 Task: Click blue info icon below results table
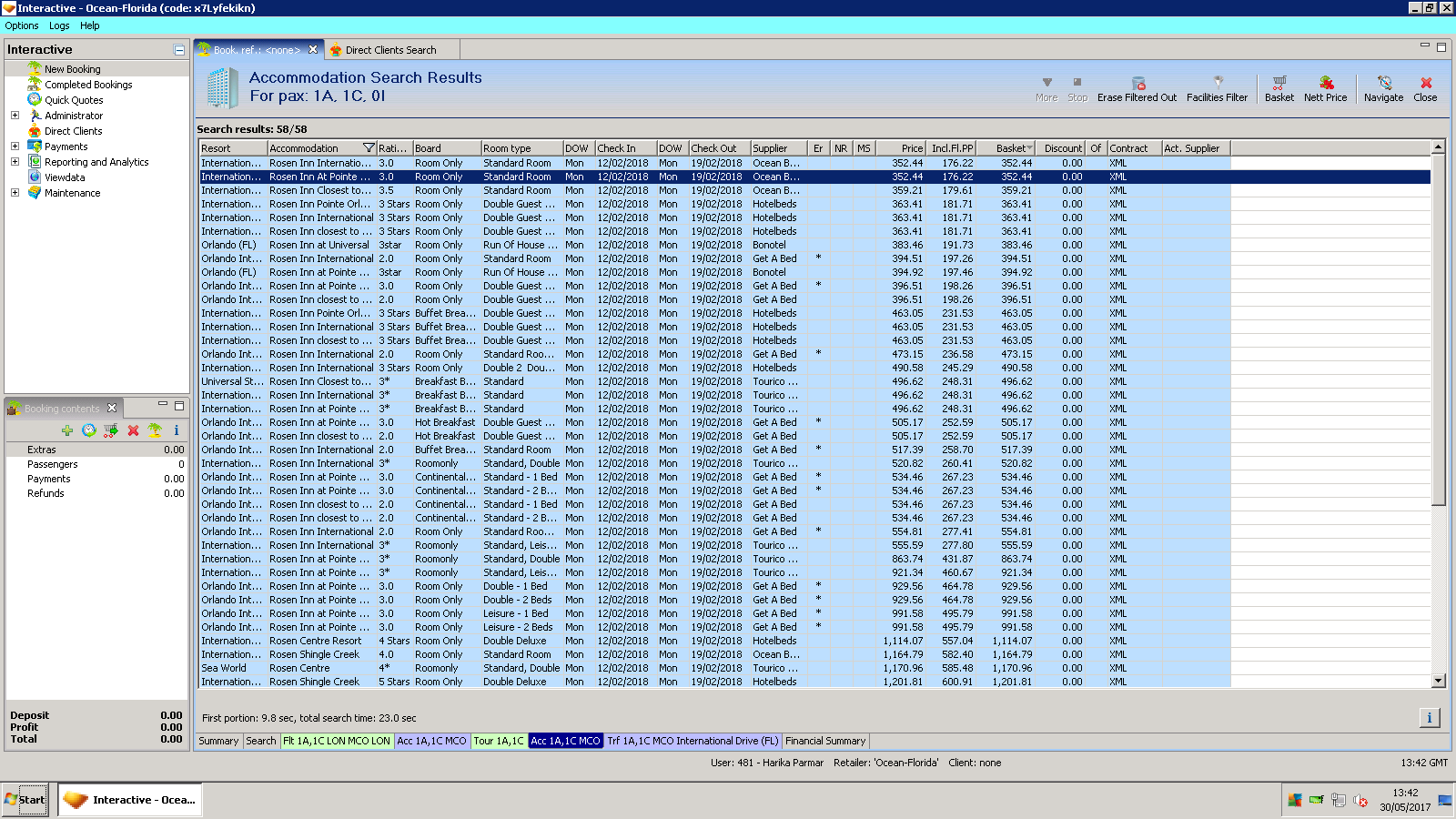[1429, 718]
